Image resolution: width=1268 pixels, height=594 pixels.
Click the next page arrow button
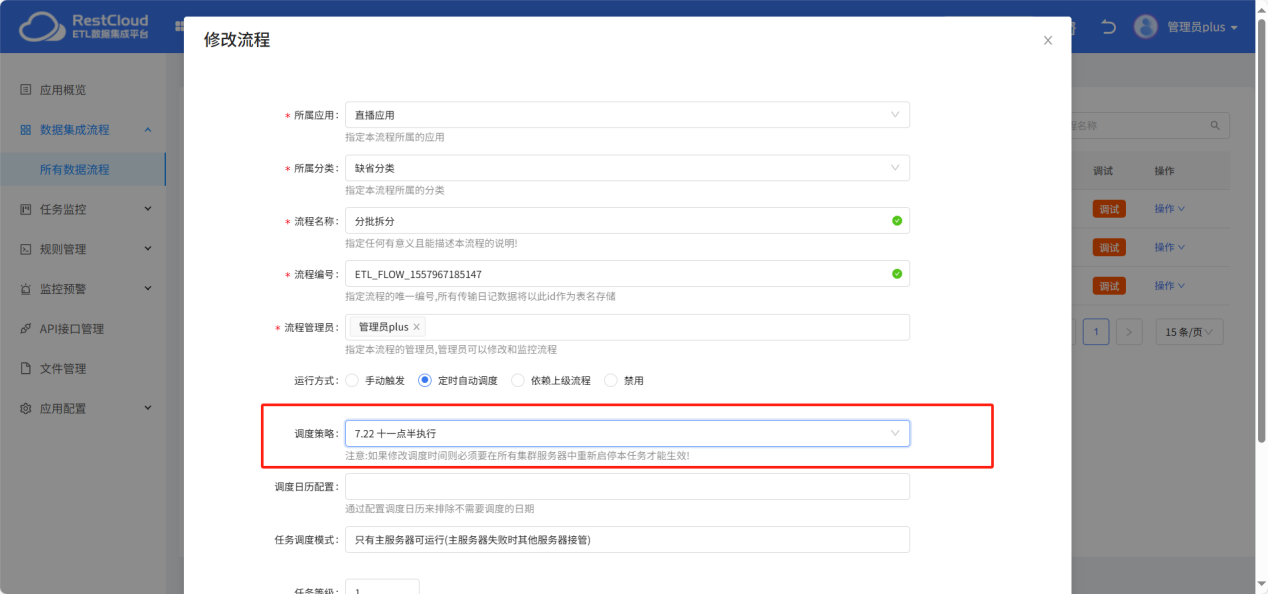pos(1129,332)
